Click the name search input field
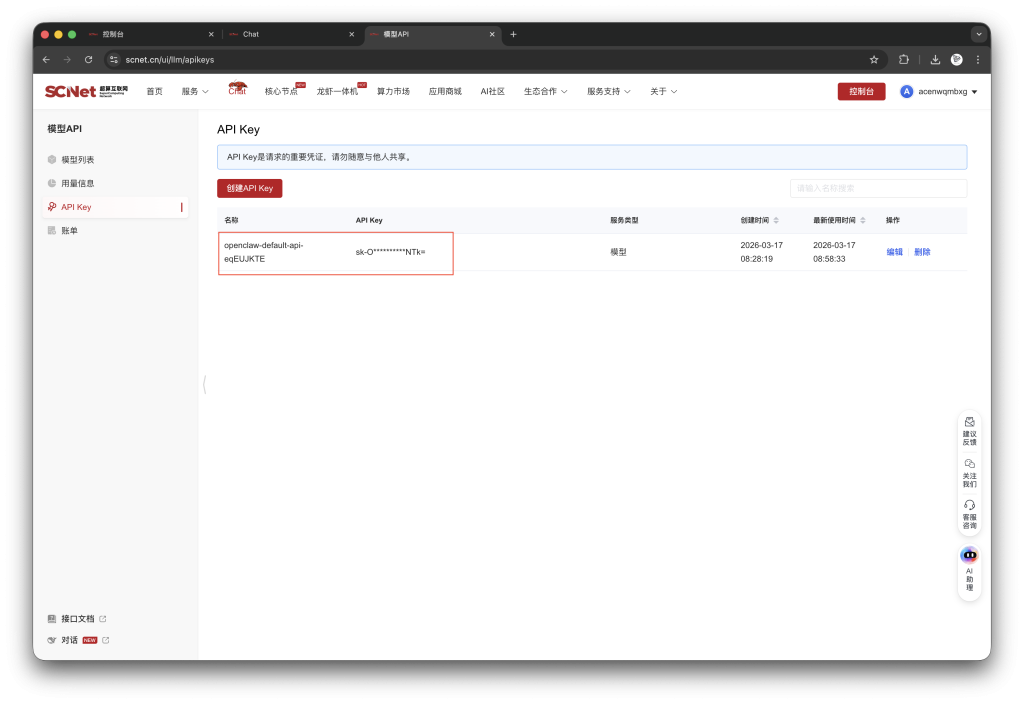Image resolution: width=1024 pixels, height=704 pixels. 877,188
